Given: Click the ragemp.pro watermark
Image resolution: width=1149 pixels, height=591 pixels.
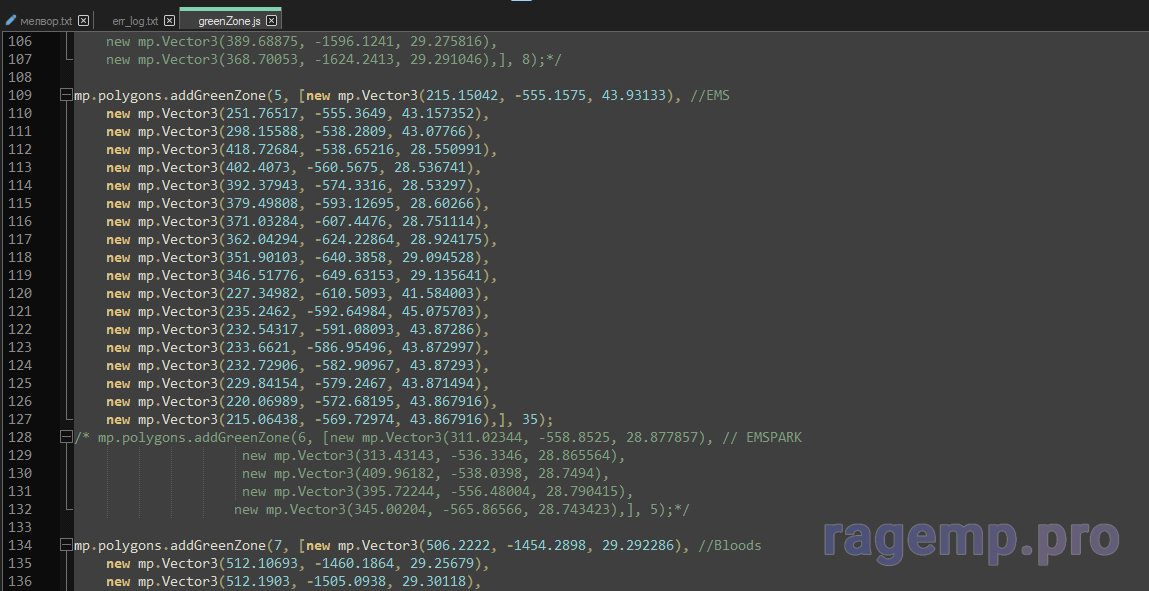Looking at the screenshot, I should tap(971, 539).
